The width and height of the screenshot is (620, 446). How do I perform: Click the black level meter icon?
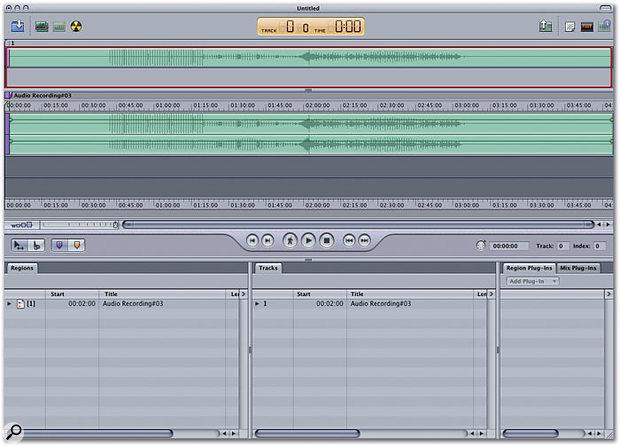pos(587,27)
